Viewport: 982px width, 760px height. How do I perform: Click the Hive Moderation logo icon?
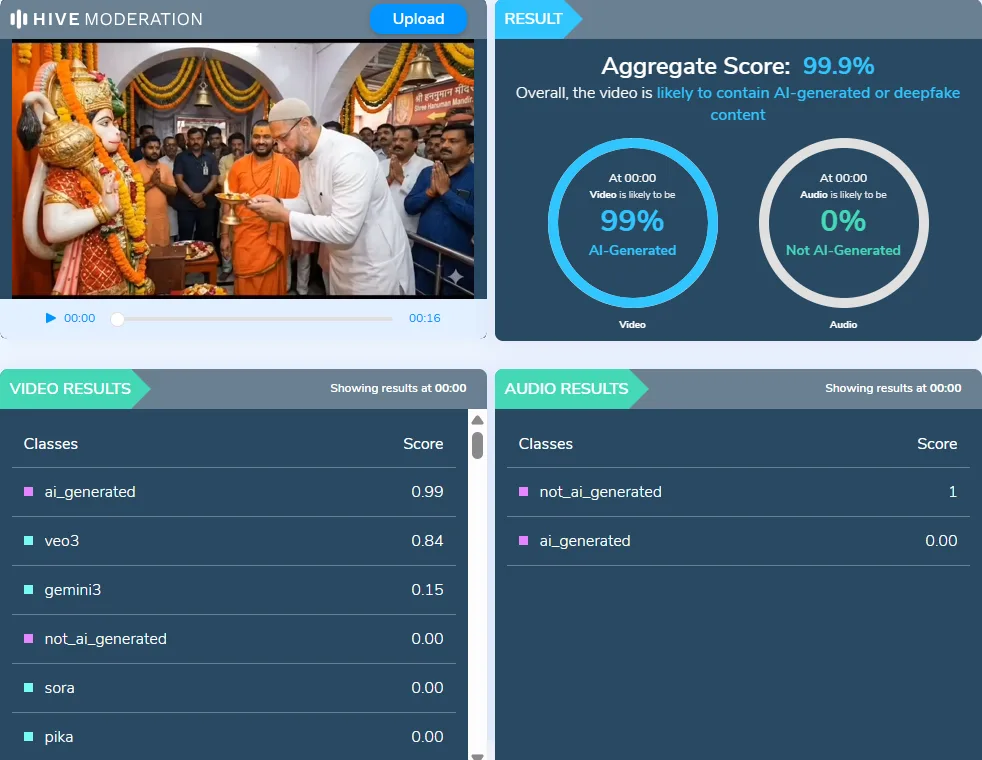[x=18, y=19]
